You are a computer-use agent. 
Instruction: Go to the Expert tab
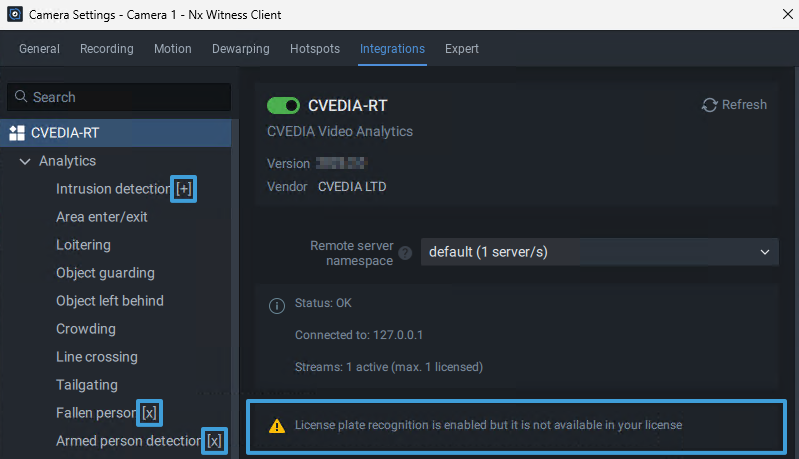tap(462, 49)
